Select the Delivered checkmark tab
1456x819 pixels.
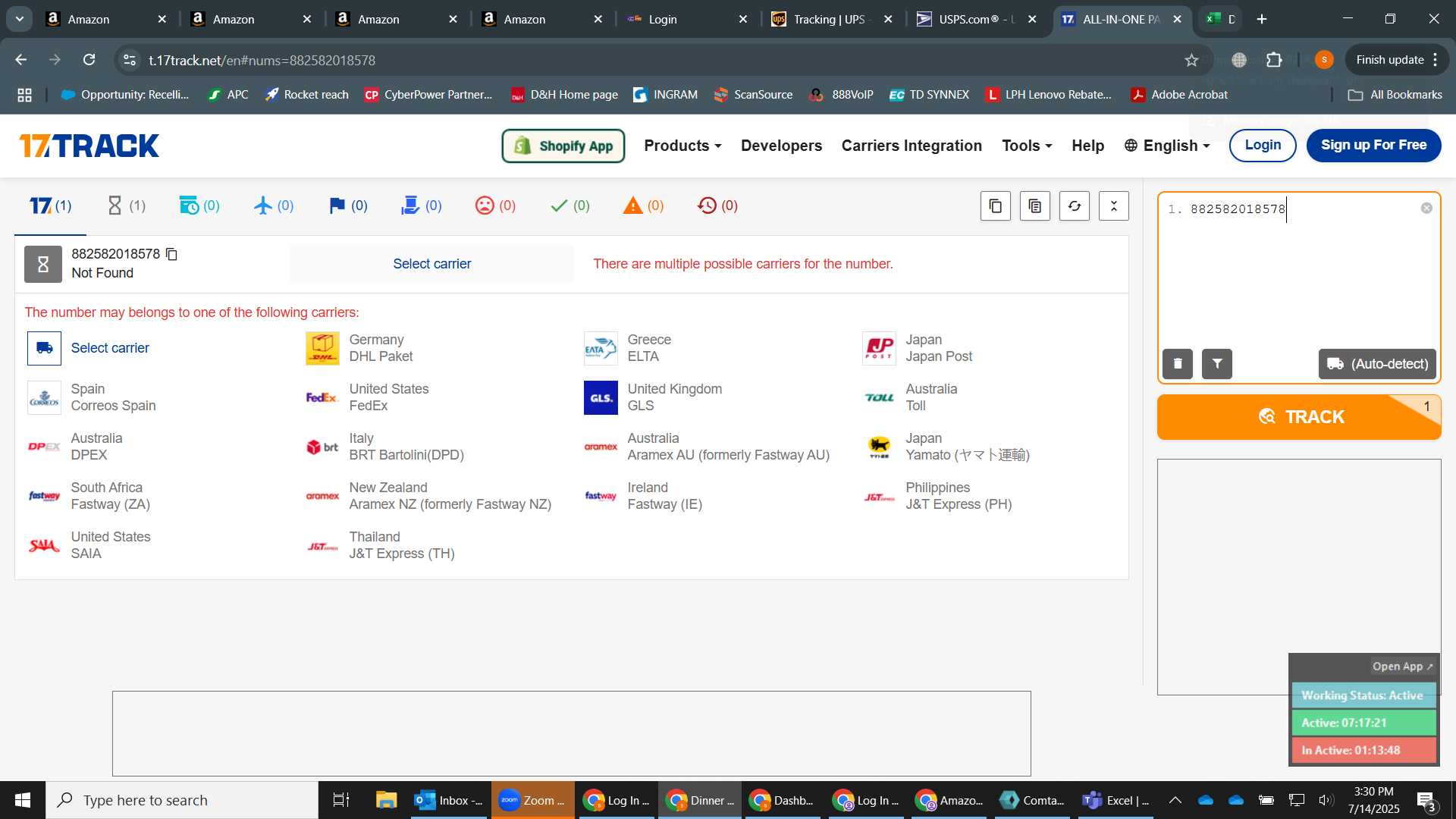coord(570,206)
